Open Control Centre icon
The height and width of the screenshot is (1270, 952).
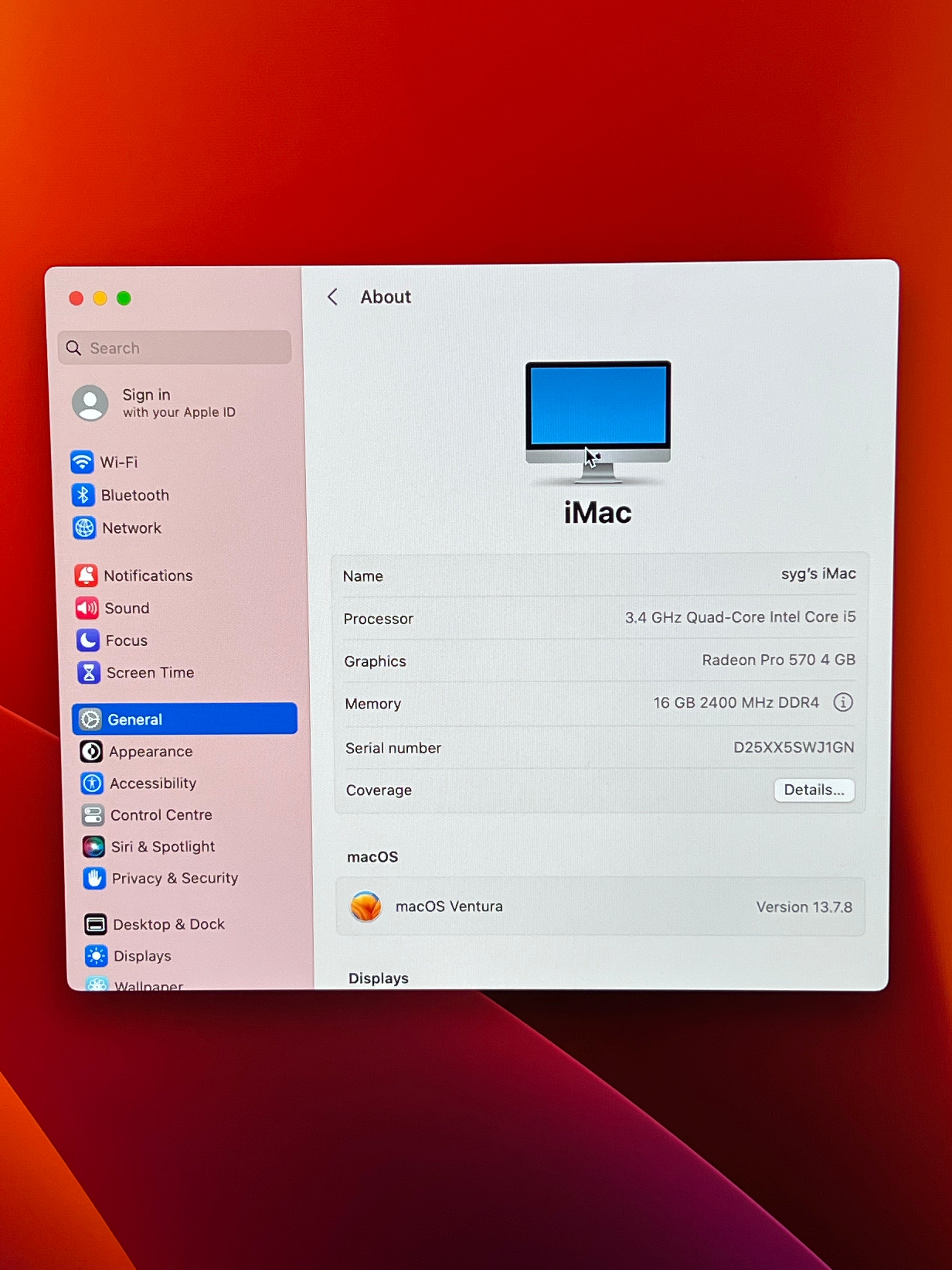tap(93, 815)
